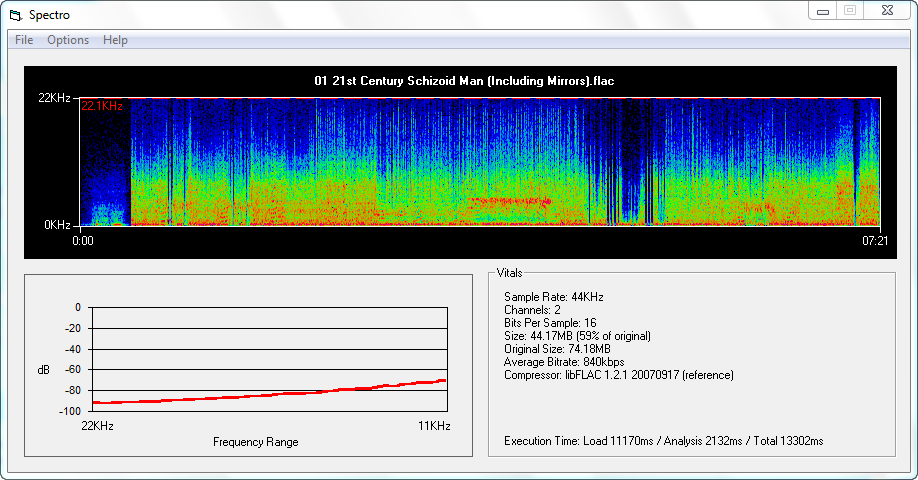The image size is (918, 480).
Task: Open the File menu
Action: (24, 40)
